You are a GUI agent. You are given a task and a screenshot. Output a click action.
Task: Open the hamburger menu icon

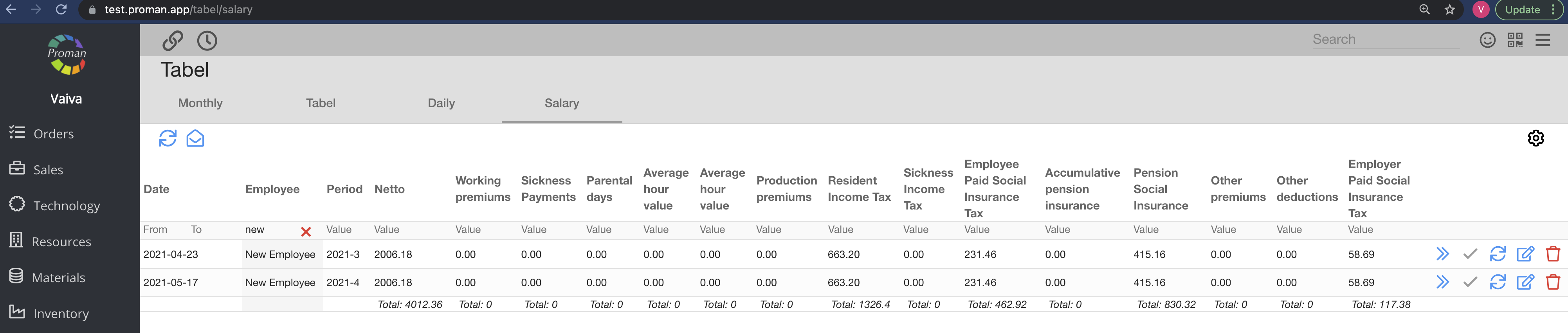[1543, 40]
